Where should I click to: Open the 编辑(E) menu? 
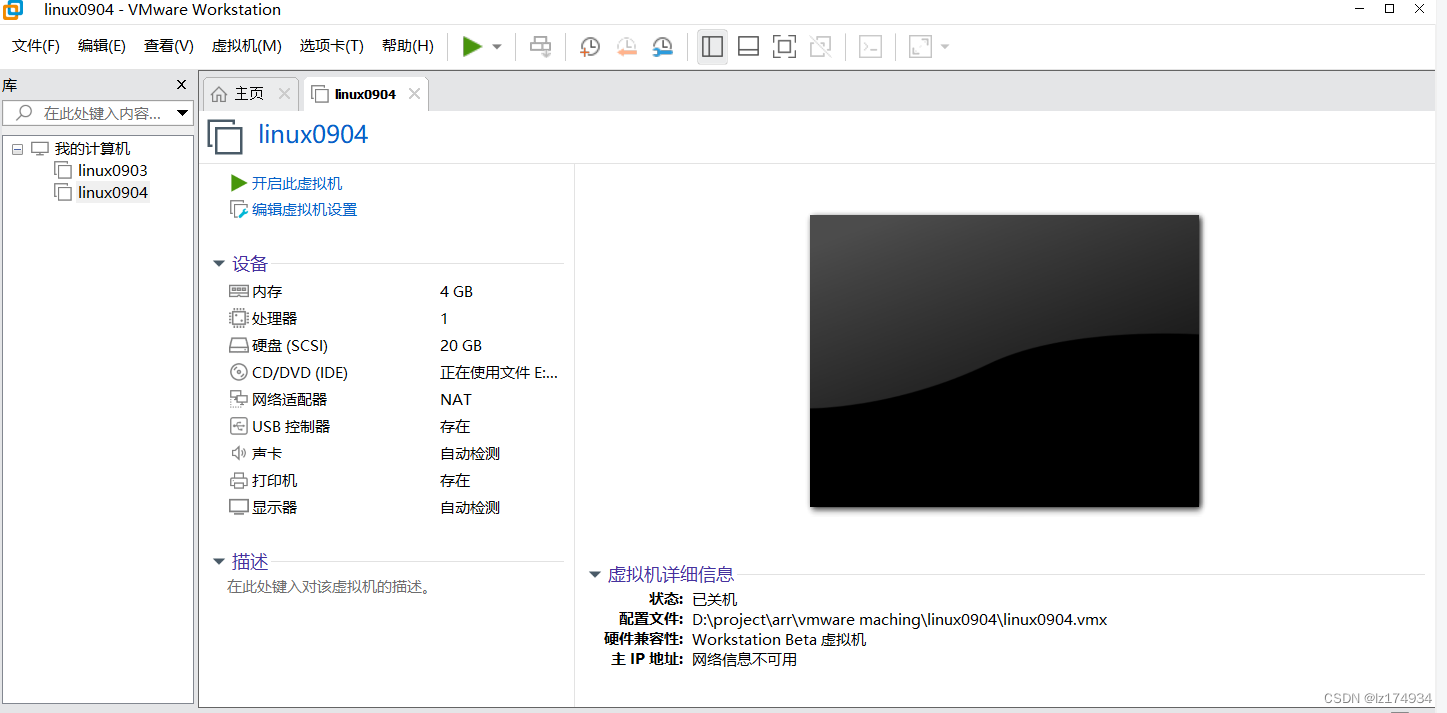click(102, 46)
